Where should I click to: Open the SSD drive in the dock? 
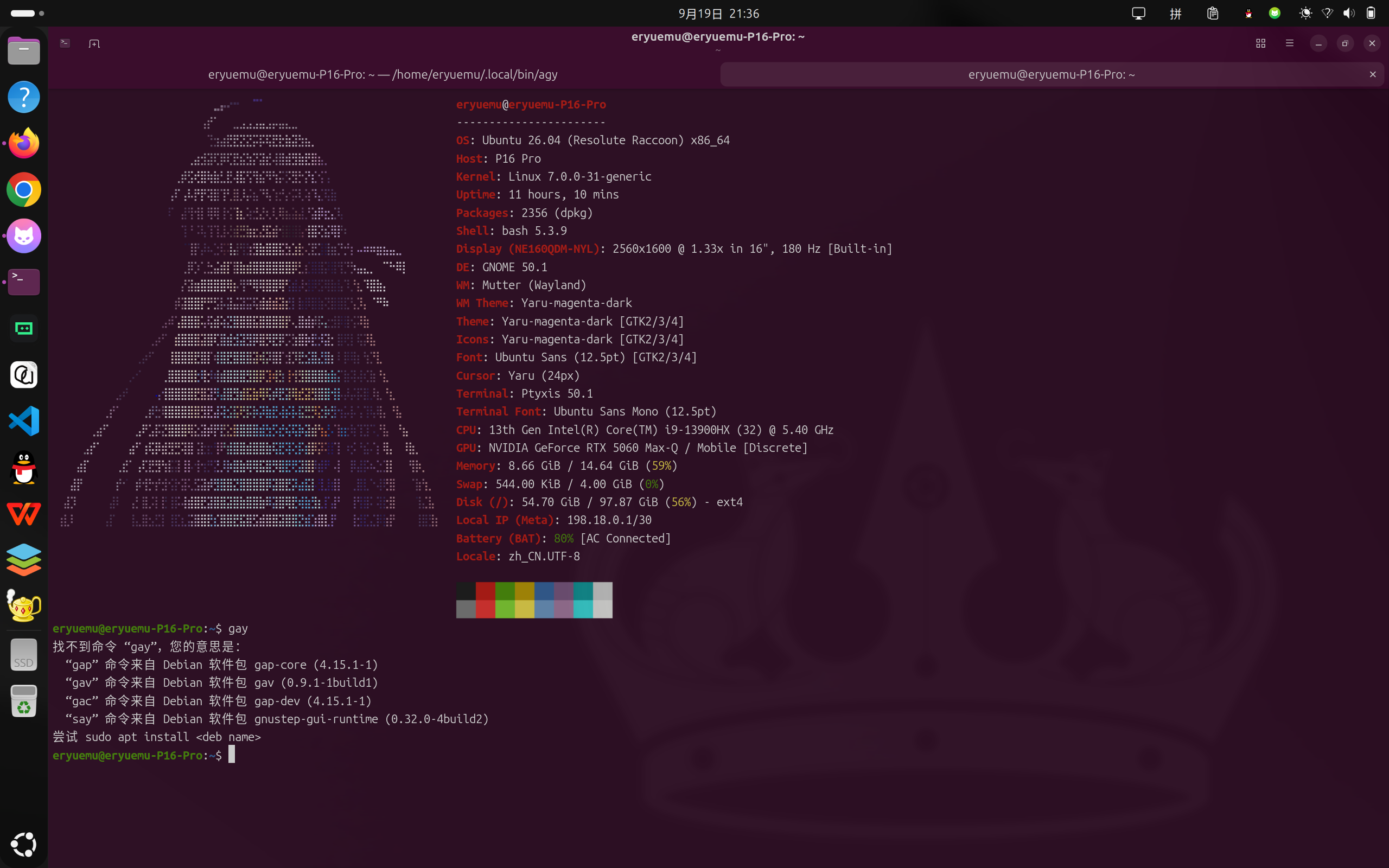coord(23,654)
